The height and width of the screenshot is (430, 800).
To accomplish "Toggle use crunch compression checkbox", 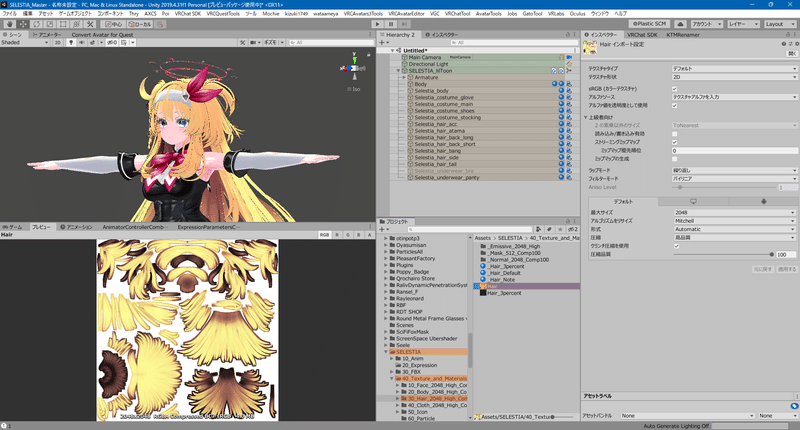I will (x=677, y=246).
